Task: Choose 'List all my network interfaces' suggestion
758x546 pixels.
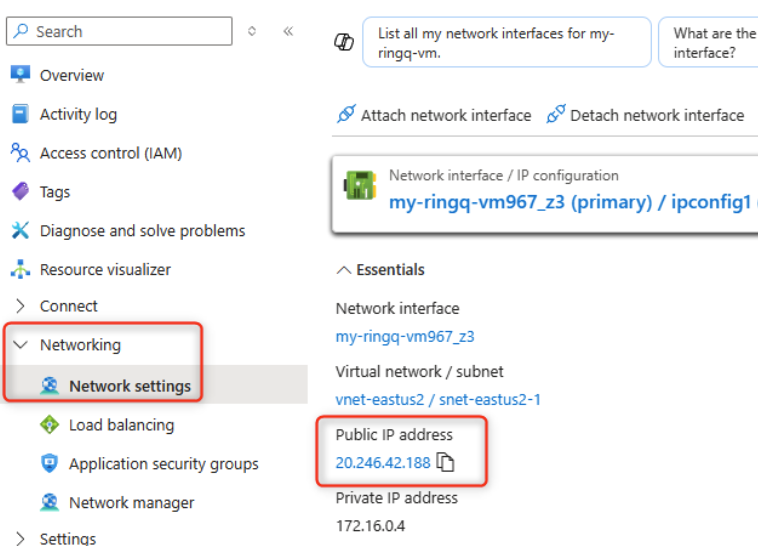Action: point(507,43)
